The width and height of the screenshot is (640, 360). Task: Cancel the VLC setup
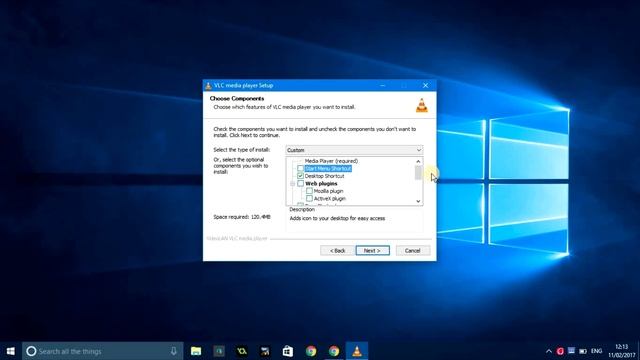point(413,251)
